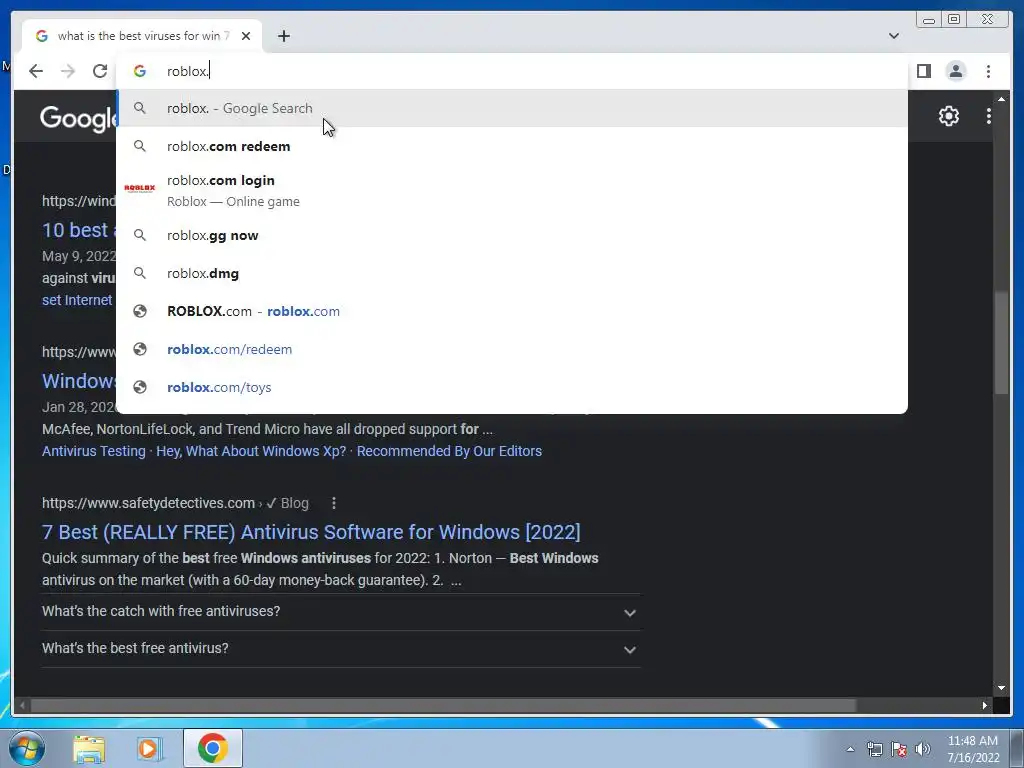Click the taskbar clock showing 11:48 AM
1024x768 pixels.
pyautogui.click(x=973, y=749)
